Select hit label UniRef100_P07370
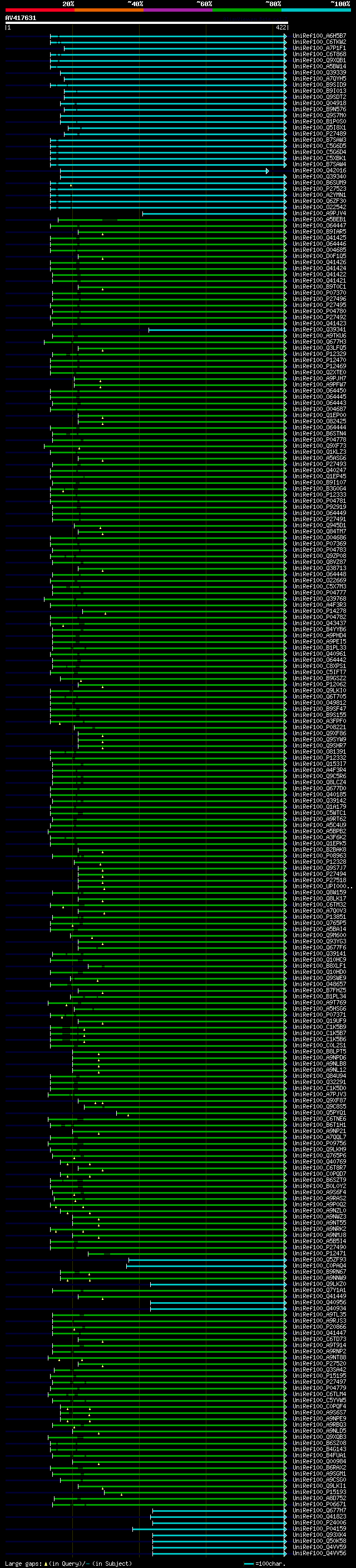356x1568 pixels. pyautogui.click(x=319, y=293)
